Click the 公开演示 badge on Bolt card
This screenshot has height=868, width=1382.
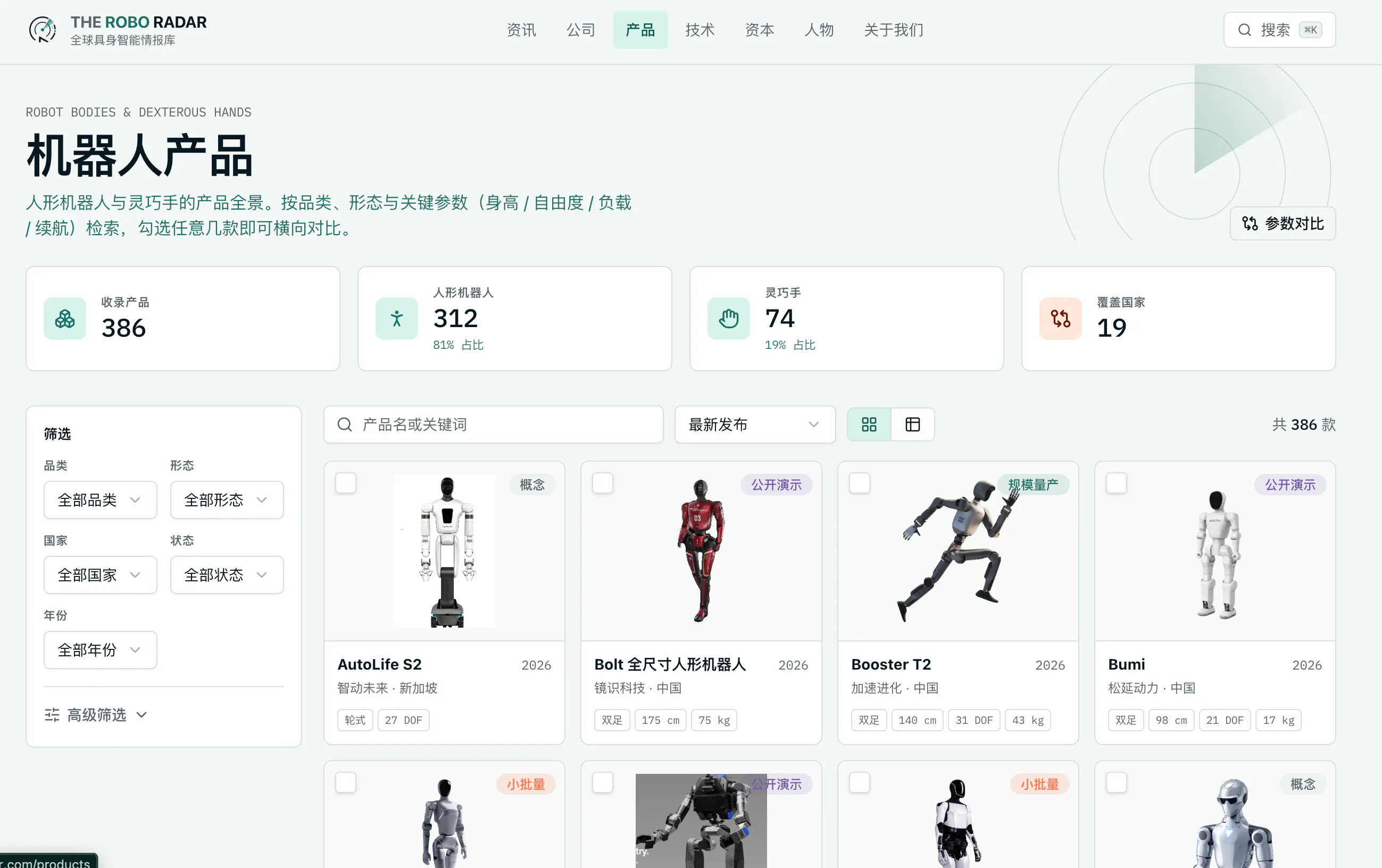(776, 485)
